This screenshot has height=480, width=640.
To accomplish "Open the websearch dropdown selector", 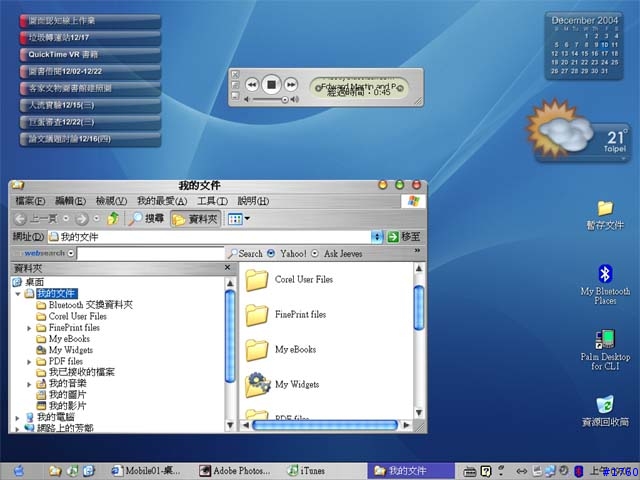I will click(71, 253).
